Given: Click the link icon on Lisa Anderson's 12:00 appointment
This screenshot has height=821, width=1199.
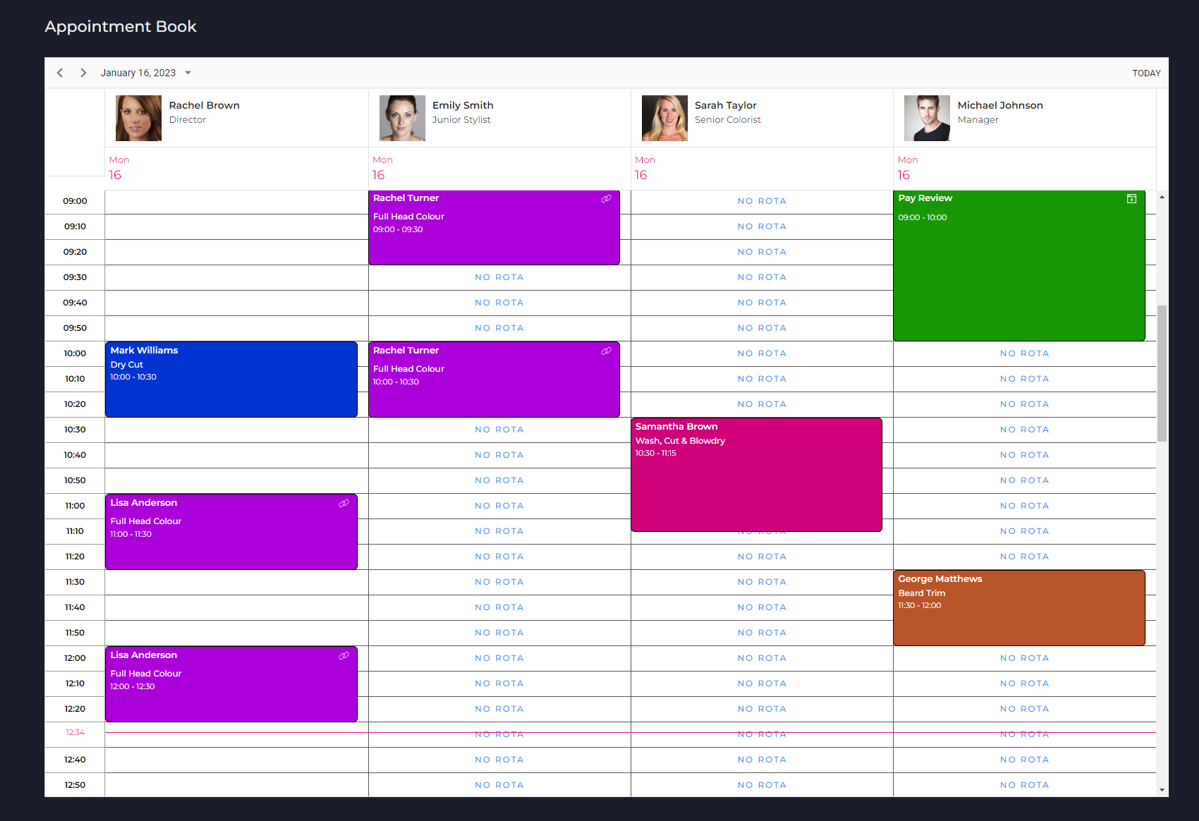Looking at the screenshot, I should [344, 655].
